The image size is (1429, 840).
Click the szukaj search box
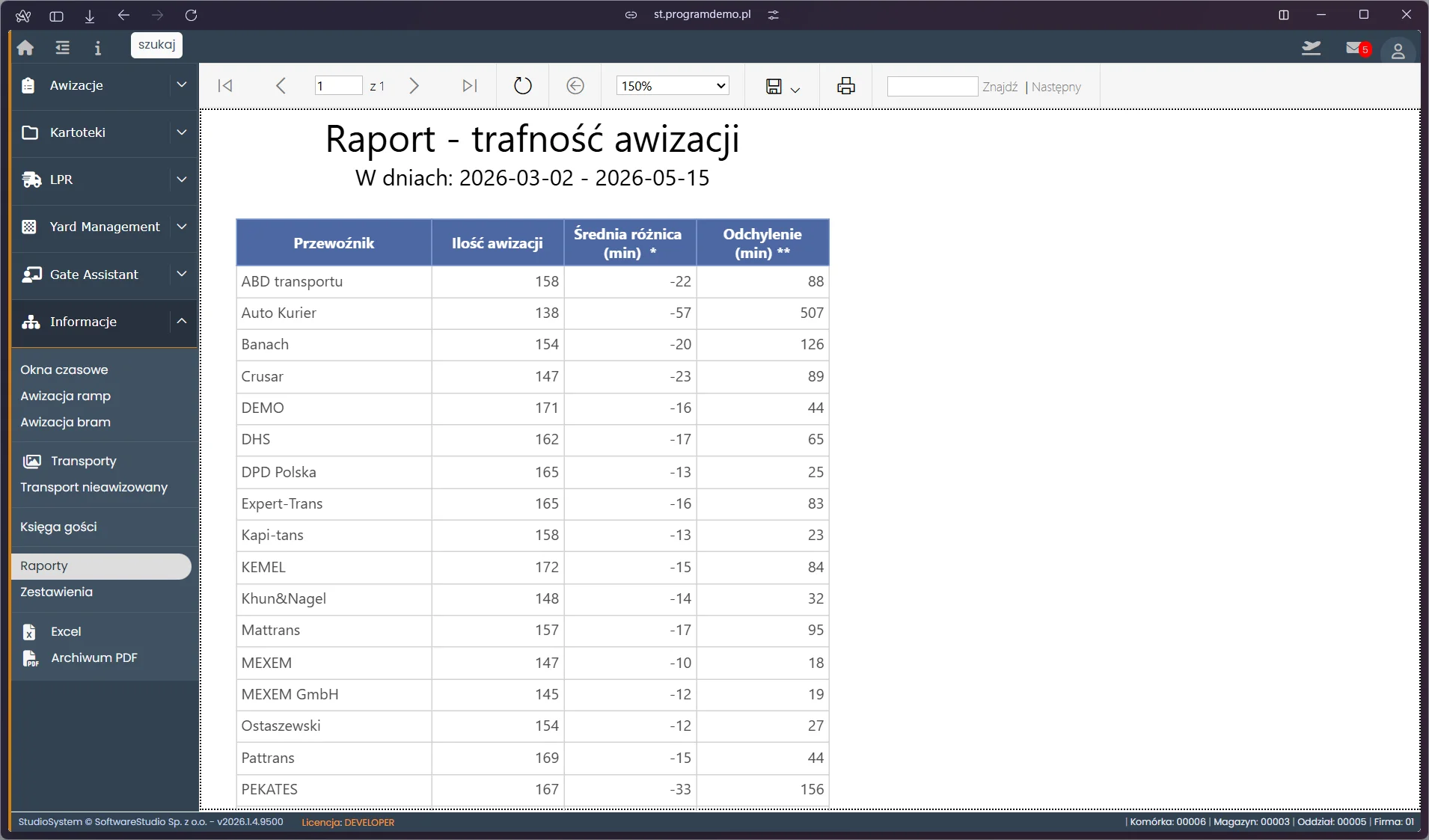coord(156,45)
